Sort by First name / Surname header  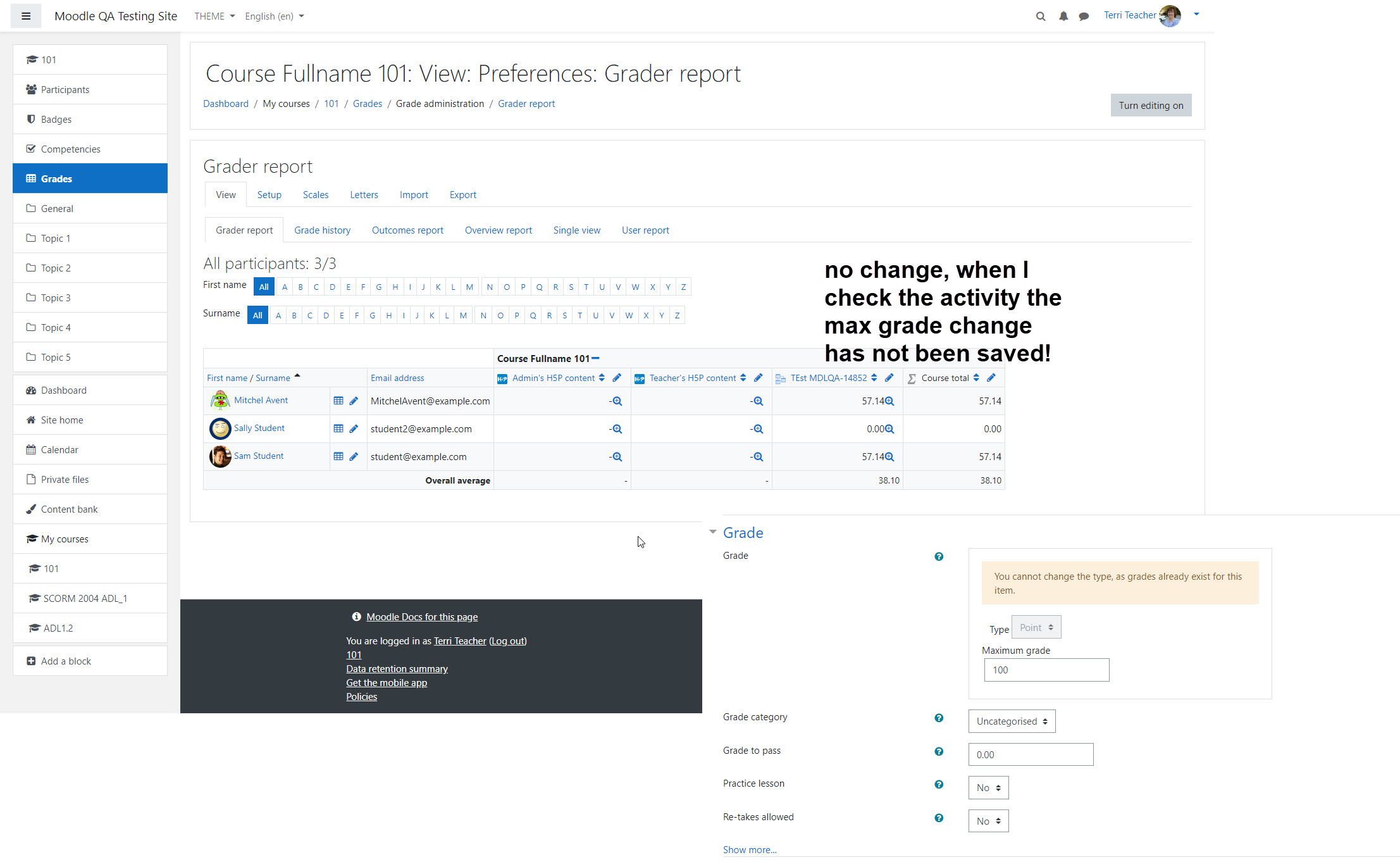click(248, 378)
